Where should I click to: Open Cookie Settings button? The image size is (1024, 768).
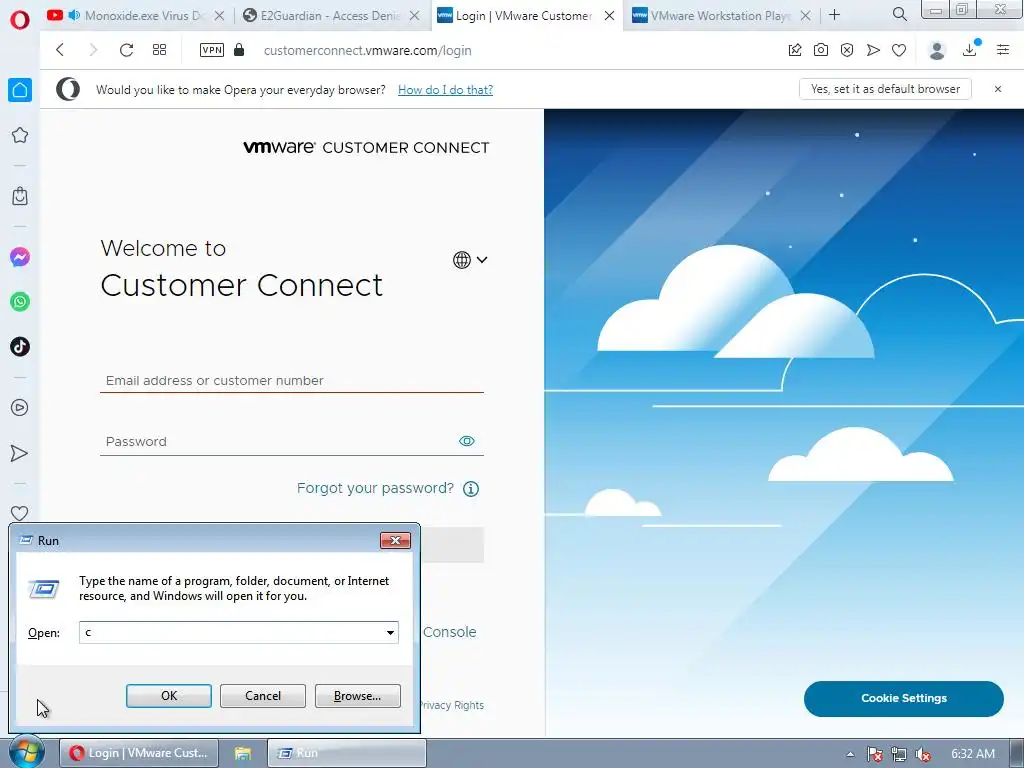click(x=904, y=698)
